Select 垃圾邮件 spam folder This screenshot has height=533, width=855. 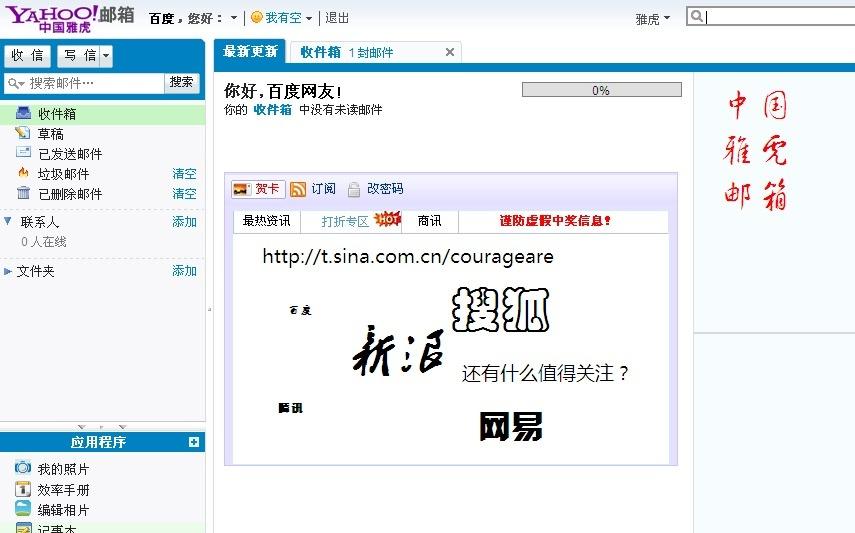coord(63,174)
